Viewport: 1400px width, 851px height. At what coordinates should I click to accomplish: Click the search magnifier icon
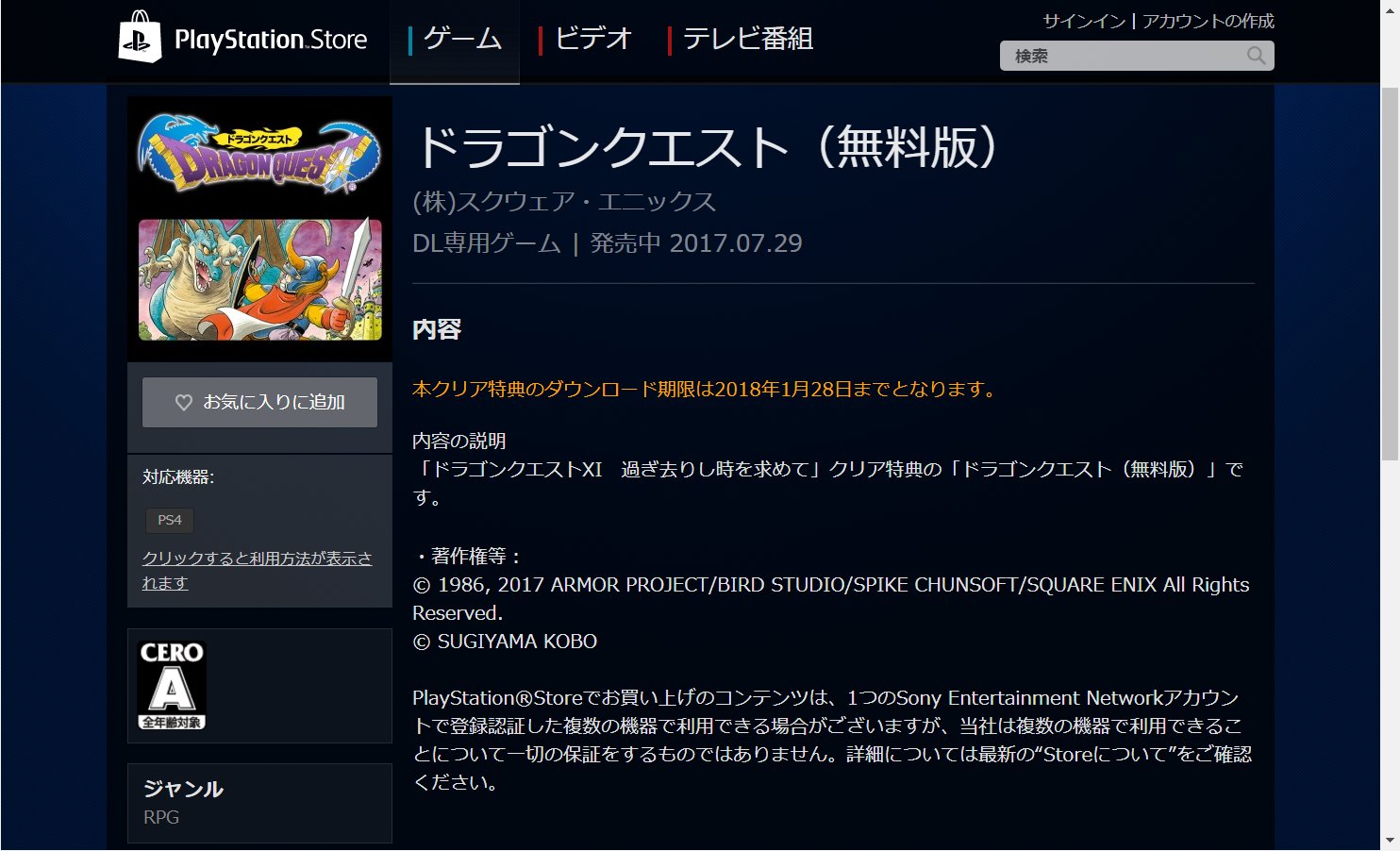(x=1256, y=56)
